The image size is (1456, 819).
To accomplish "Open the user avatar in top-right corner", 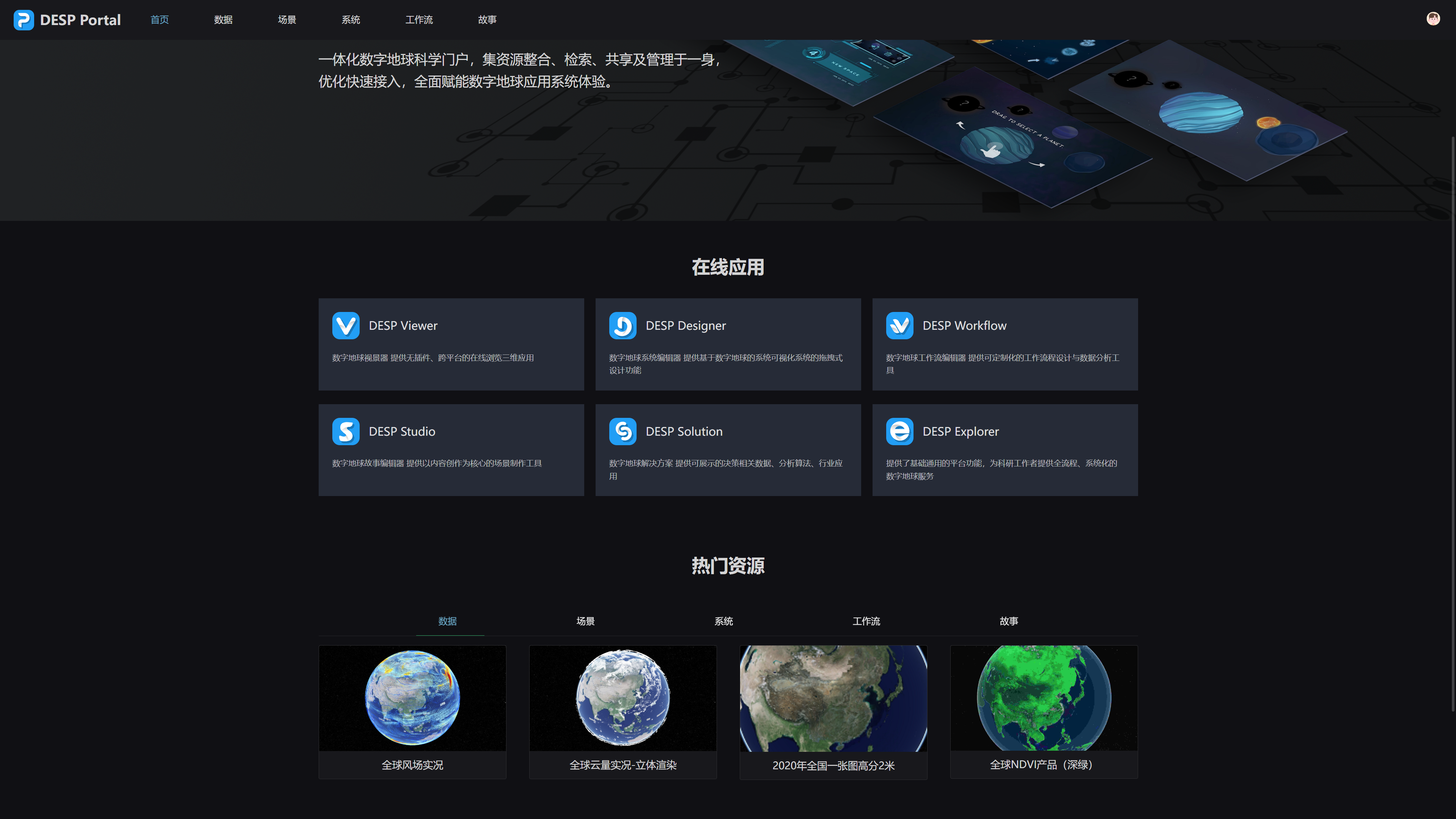I will tap(1433, 19).
